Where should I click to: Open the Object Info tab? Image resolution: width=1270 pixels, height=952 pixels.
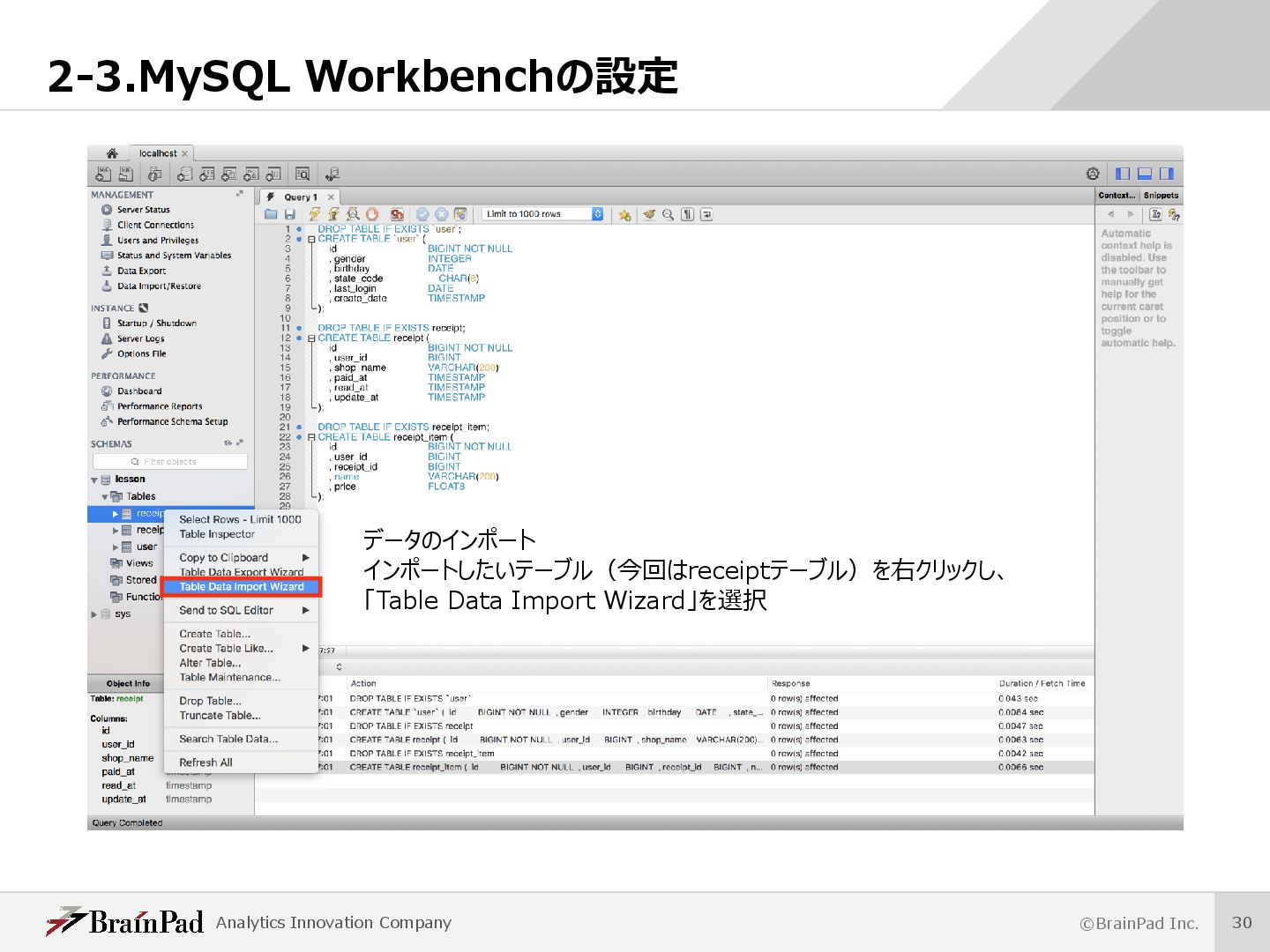pyautogui.click(x=128, y=683)
